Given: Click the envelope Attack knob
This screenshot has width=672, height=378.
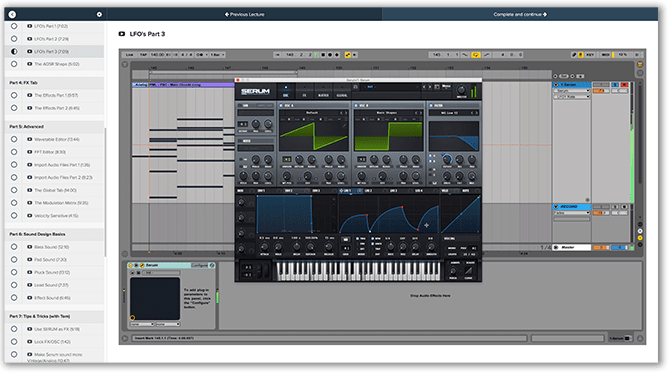Looking at the screenshot, I should coord(264,247).
